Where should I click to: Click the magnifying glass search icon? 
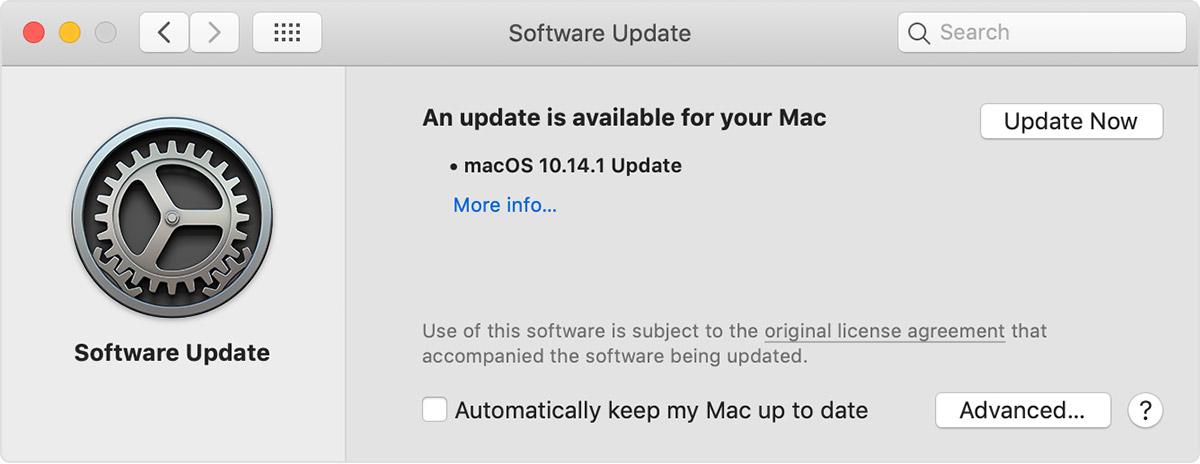click(919, 33)
